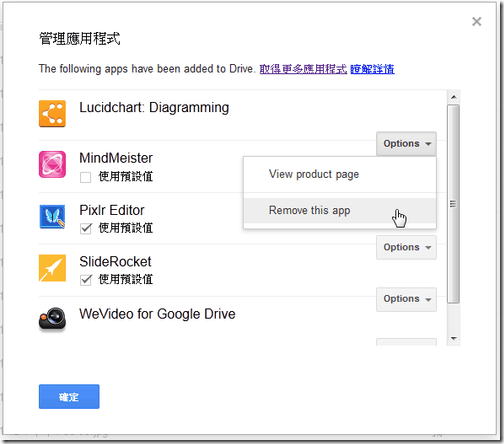Click scrollbar up arrow in app list

[x=453, y=97]
